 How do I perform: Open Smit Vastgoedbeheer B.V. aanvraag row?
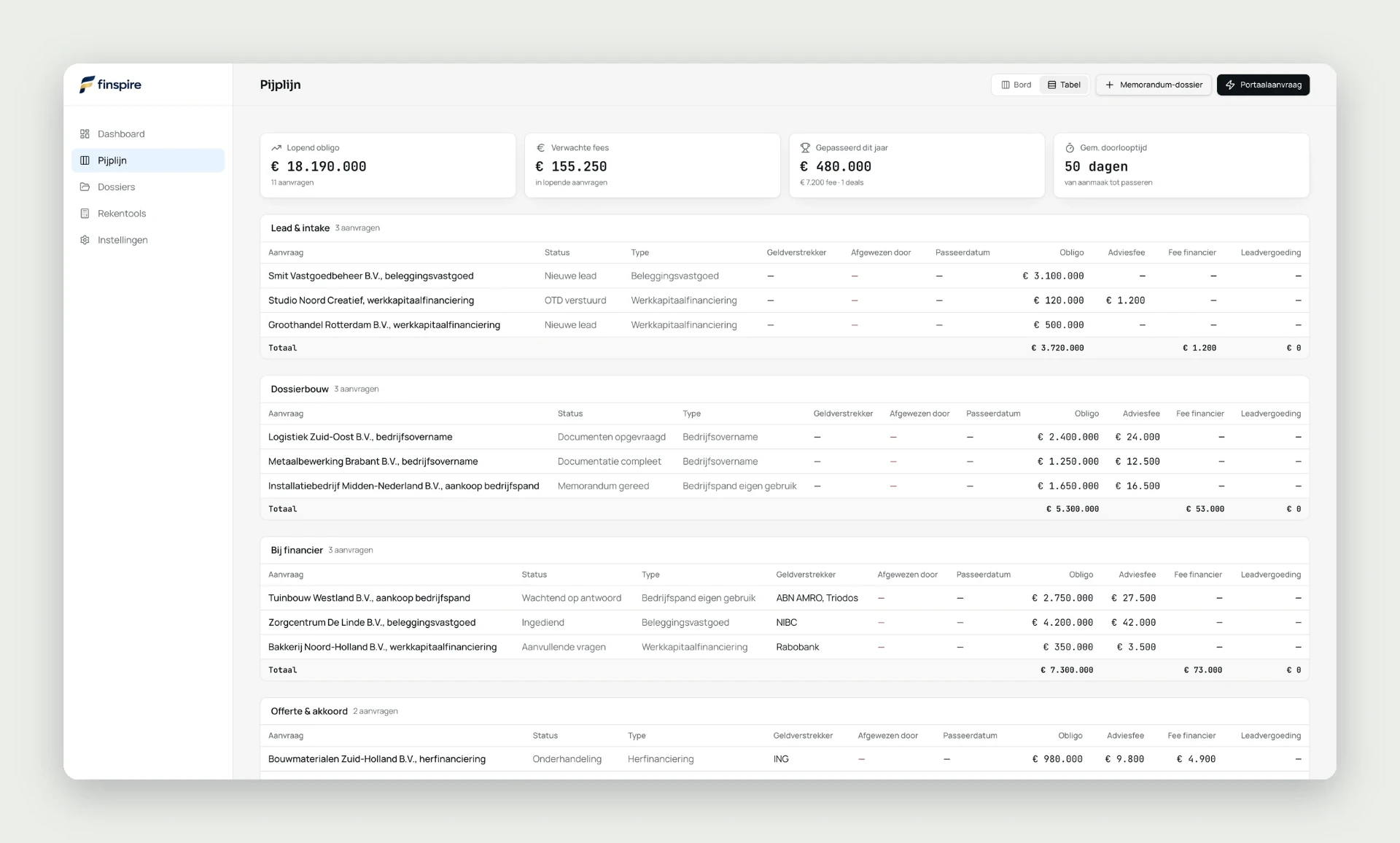(785, 276)
